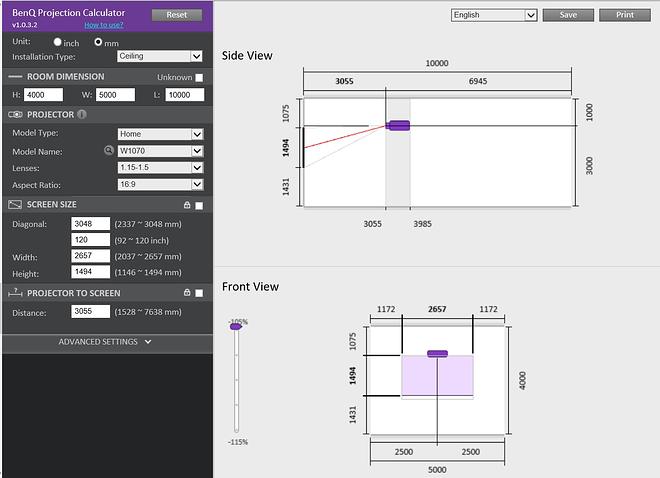This screenshot has width=660, height=478.
Task: Click the Projector to Screen lock icon
Action: [187, 292]
